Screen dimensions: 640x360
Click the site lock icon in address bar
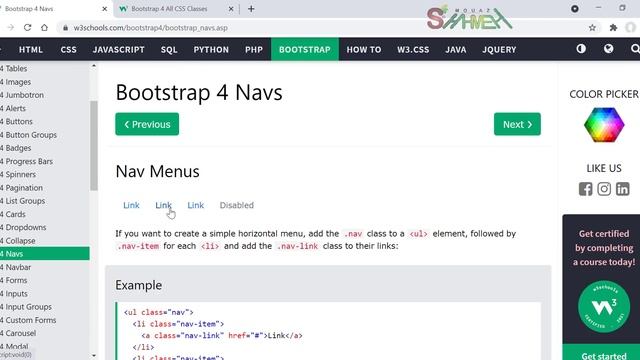click(x=65, y=28)
